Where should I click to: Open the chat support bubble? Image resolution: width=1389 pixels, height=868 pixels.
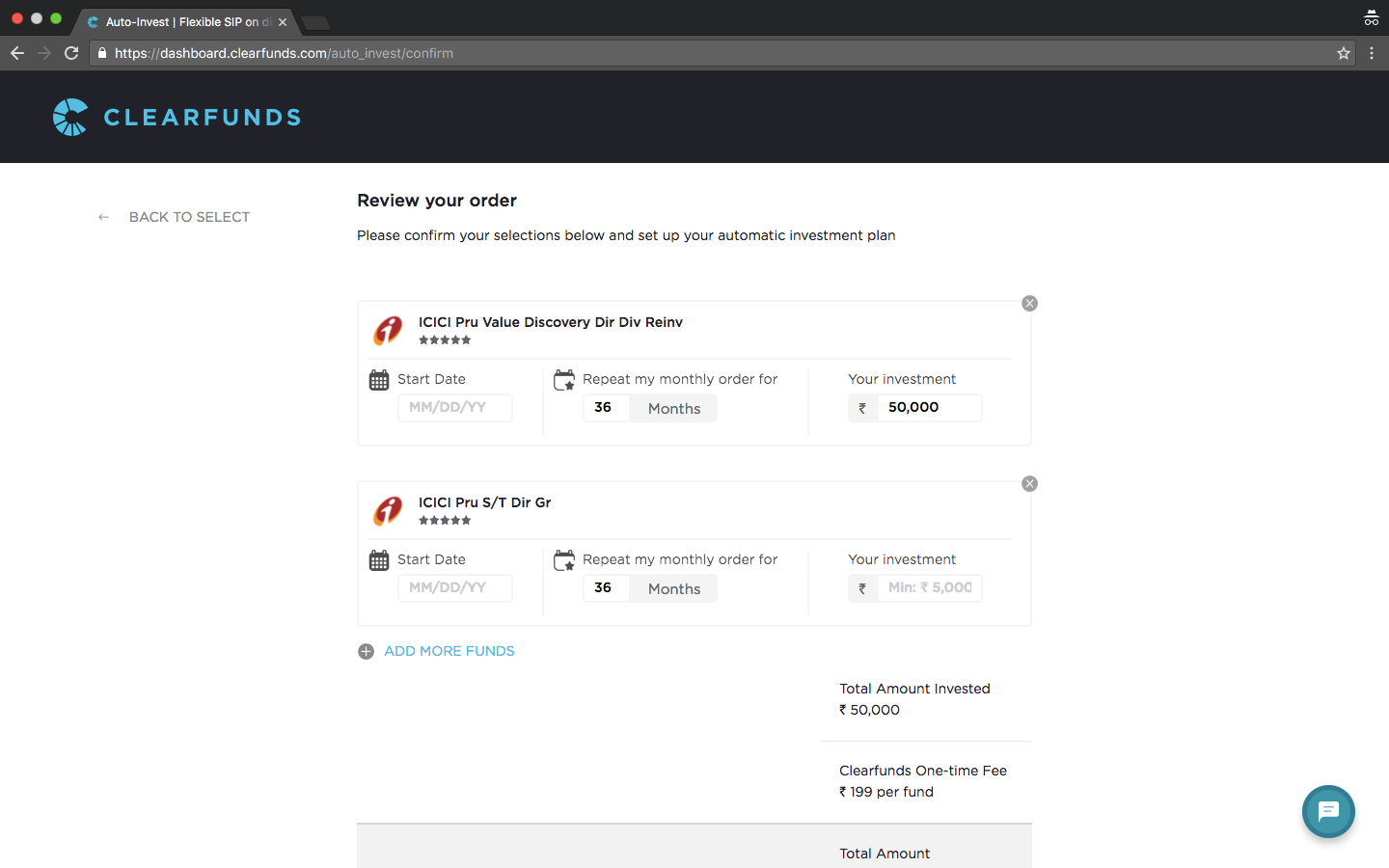point(1328,811)
